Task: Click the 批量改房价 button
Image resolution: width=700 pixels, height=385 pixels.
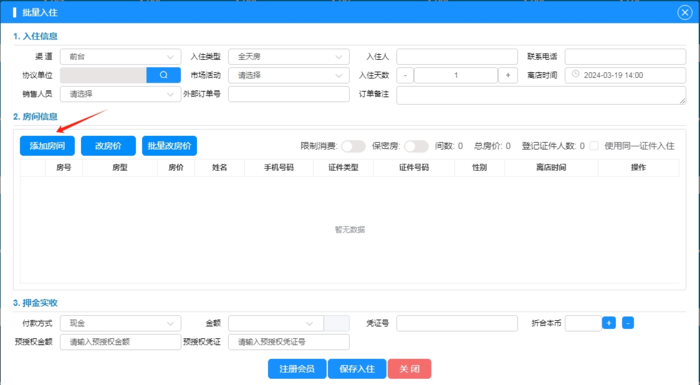Action: pyautogui.click(x=169, y=146)
